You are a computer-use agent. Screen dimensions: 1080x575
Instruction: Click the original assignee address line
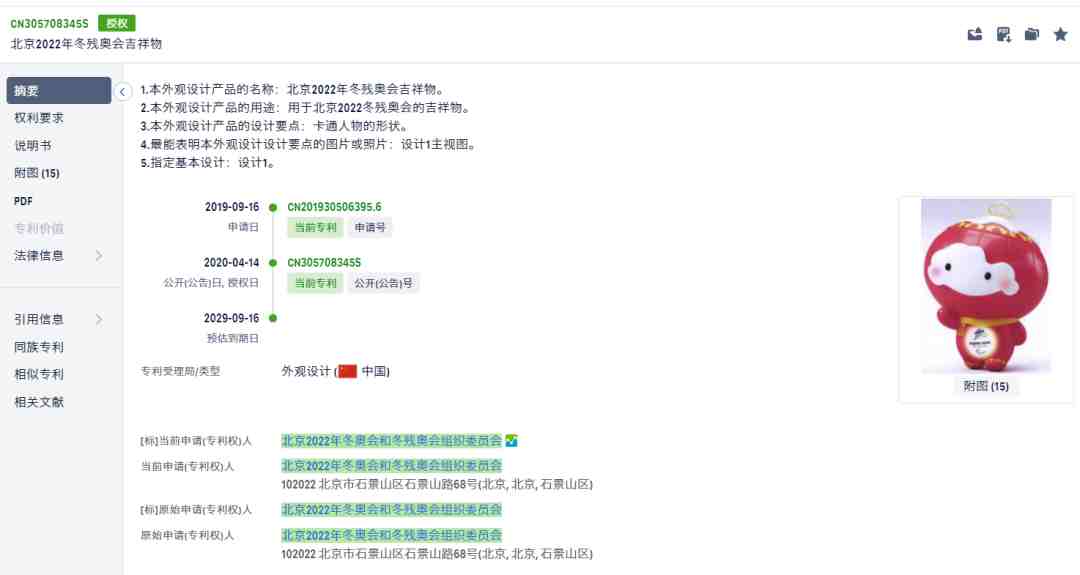(x=437, y=554)
